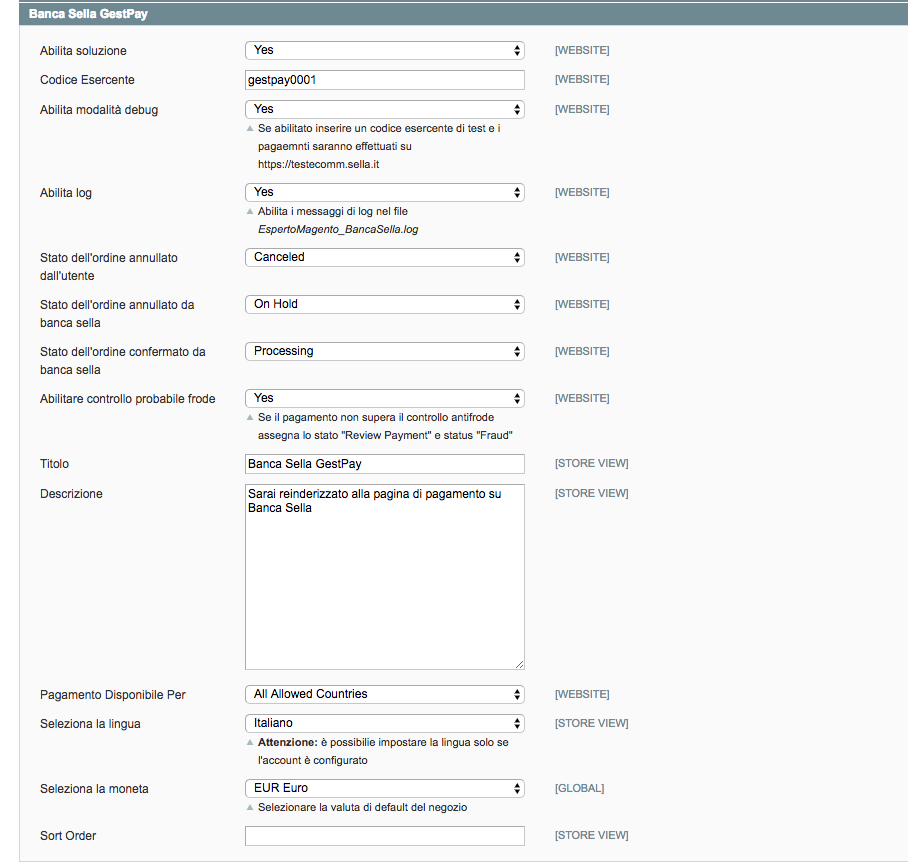The image size is (908, 864).
Task: Click the Seleziona la moneta label
Action: (x=94, y=789)
